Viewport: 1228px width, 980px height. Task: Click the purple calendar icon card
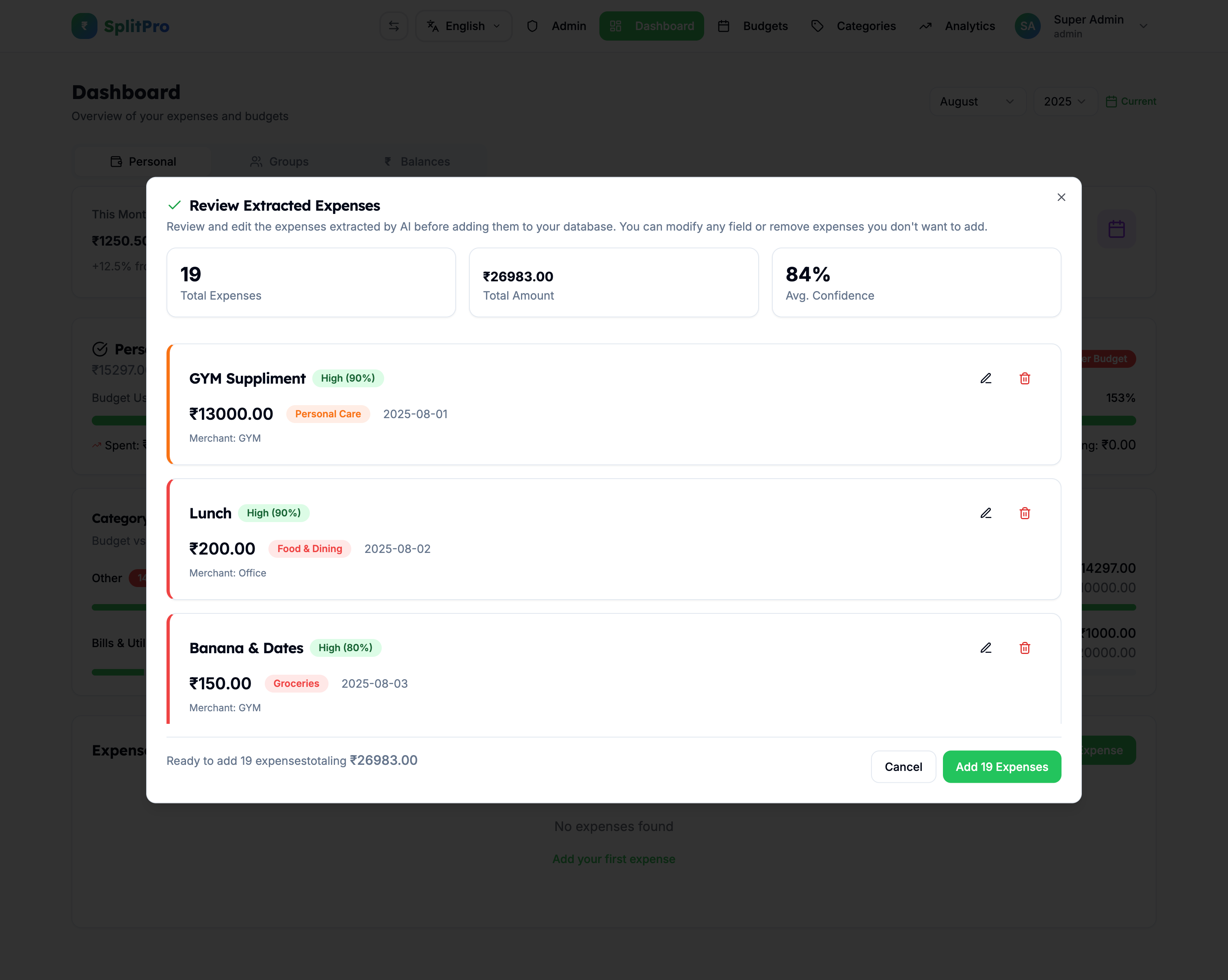click(1116, 229)
